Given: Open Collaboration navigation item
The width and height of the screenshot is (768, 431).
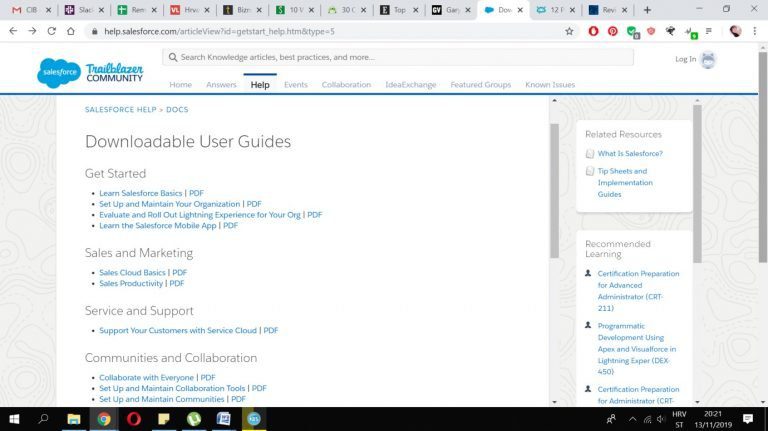Looking at the screenshot, I should click(x=346, y=85).
